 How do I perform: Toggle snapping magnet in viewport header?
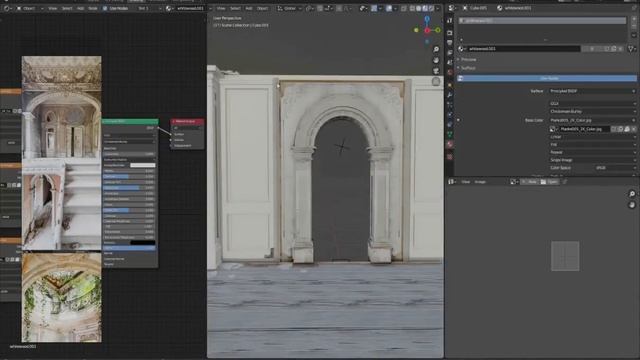click(x=320, y=8)
